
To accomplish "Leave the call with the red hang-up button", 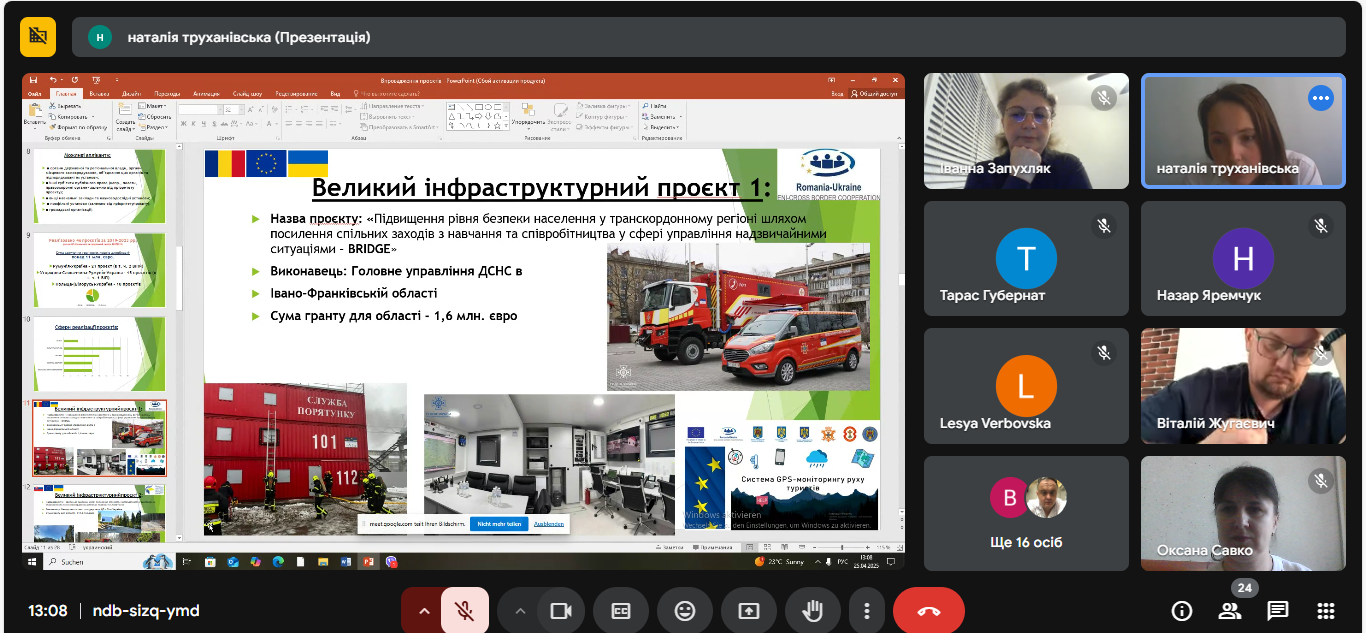I will (x=929, y=611).
